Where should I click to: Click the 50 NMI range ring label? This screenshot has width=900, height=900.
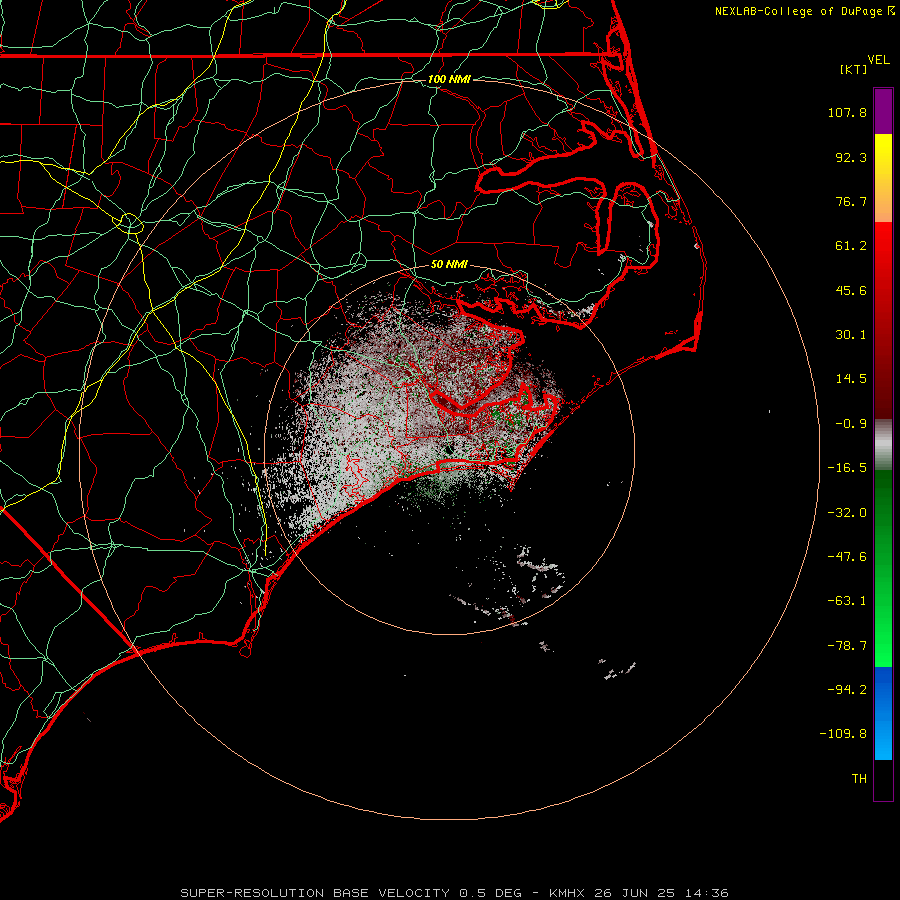coord(449,264)
